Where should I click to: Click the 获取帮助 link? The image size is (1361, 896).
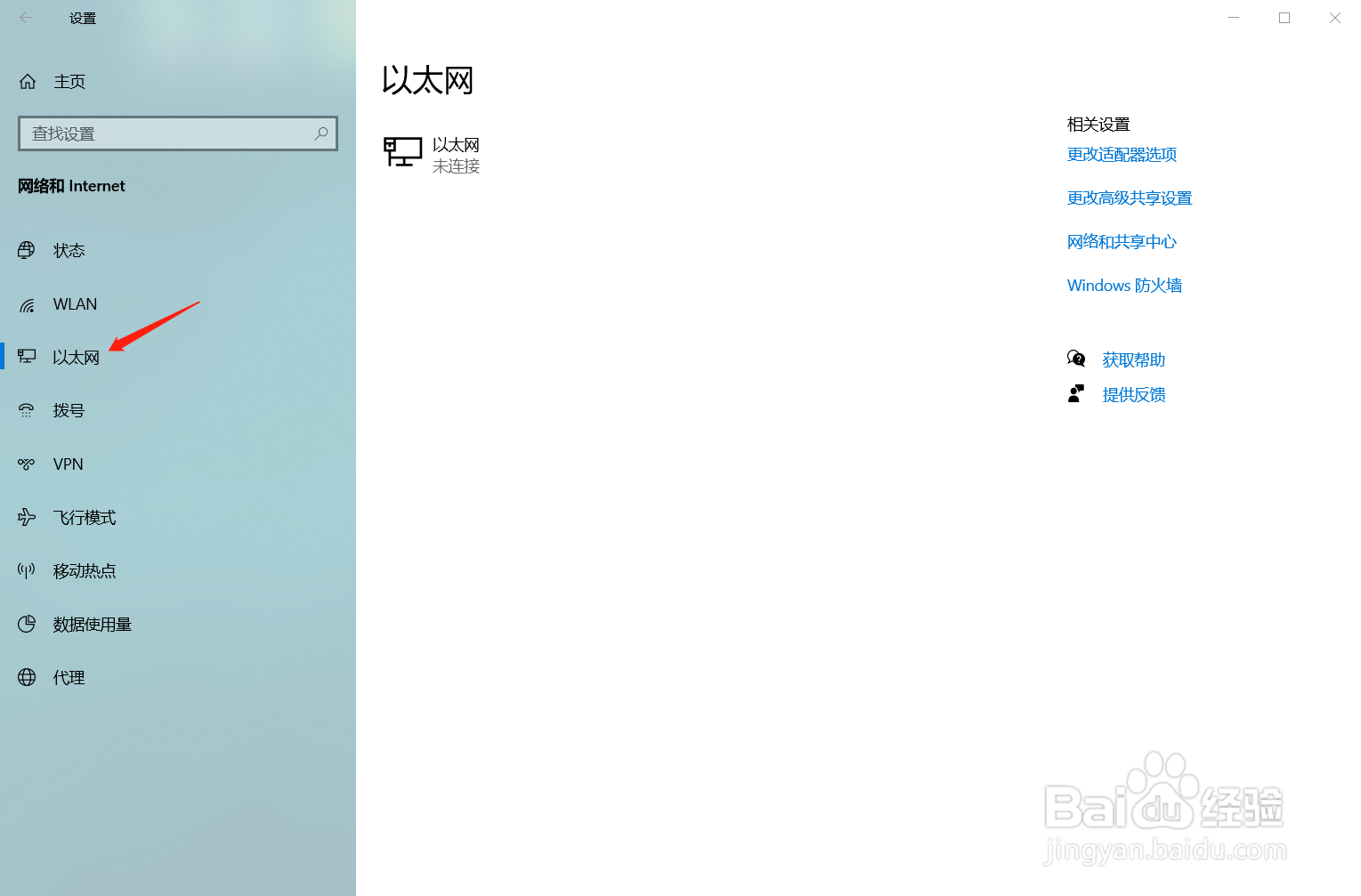point(1134,360)
